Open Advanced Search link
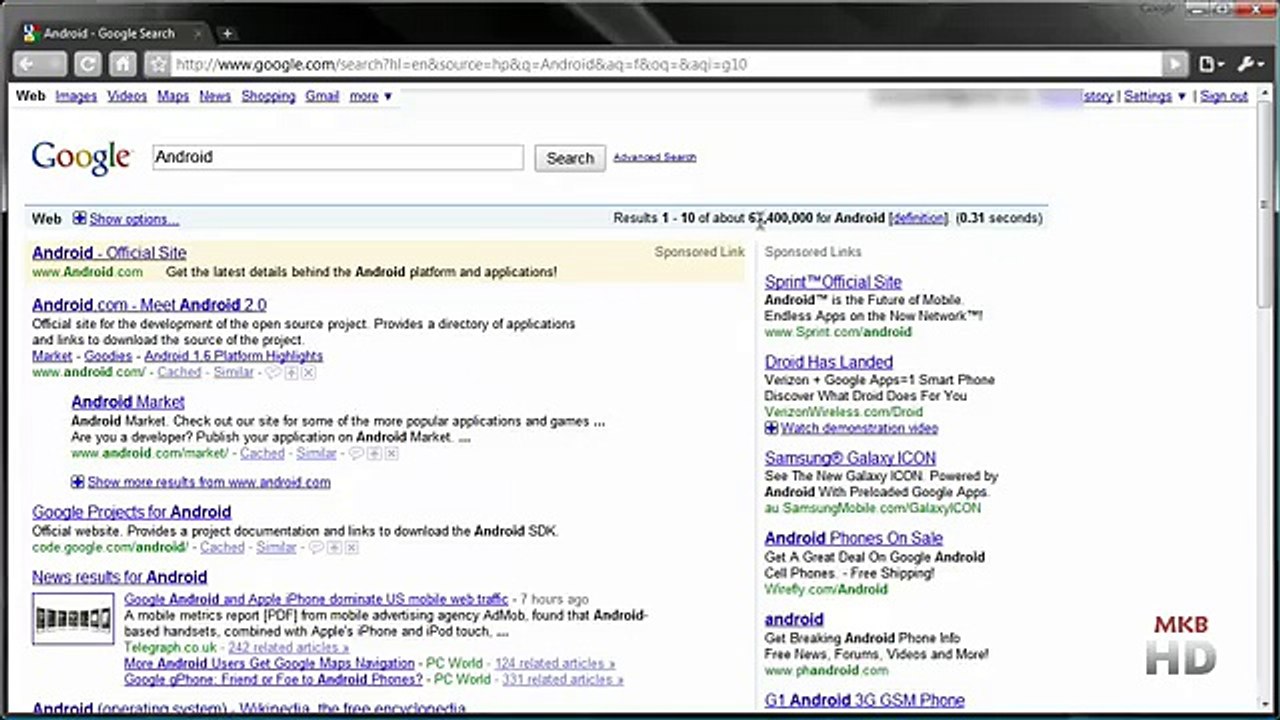Viewport: 1280px width, 720px height. pyautogui.click(x=655, y=157)
